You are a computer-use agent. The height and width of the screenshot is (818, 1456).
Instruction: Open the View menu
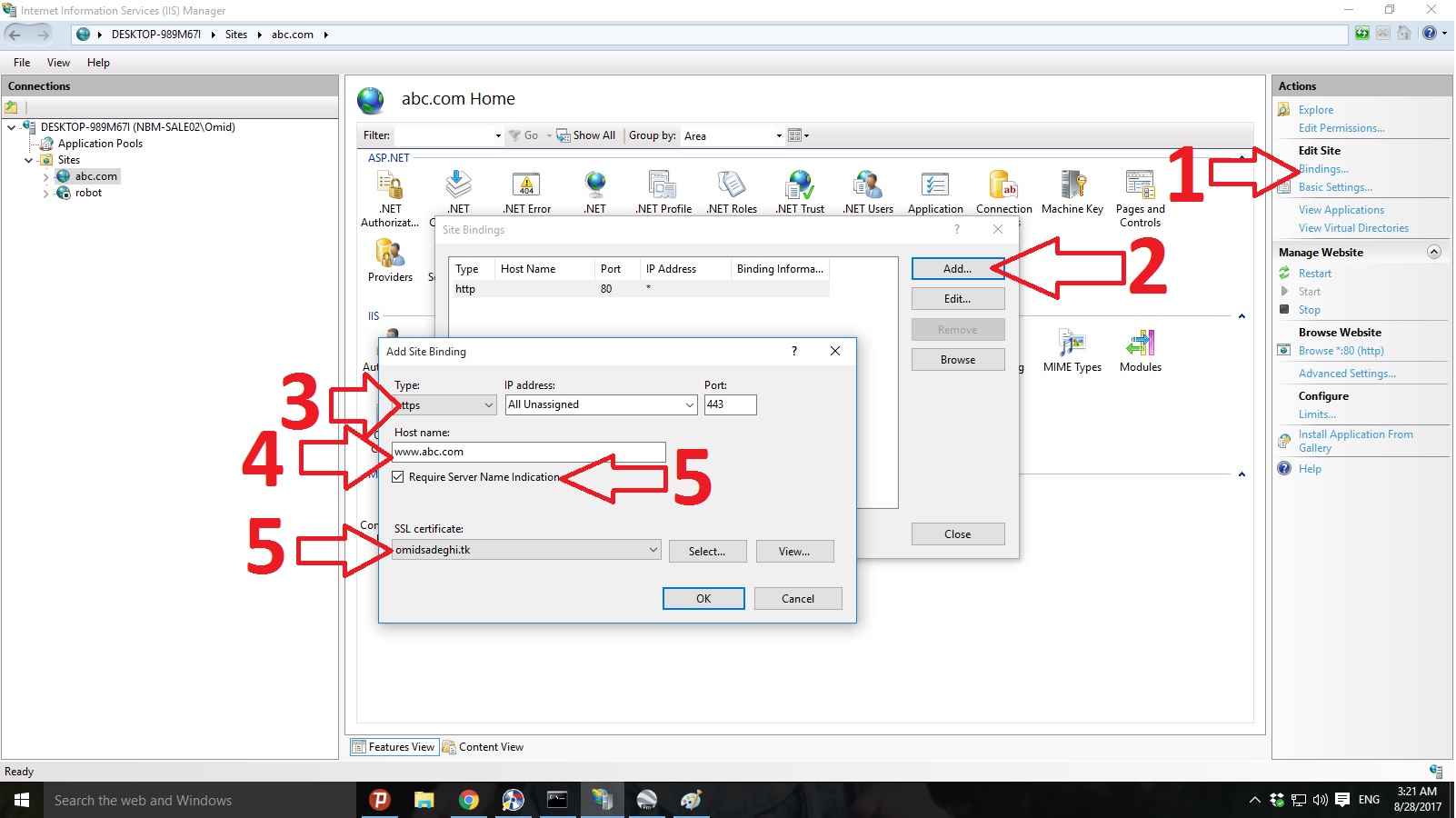point(58,63)
